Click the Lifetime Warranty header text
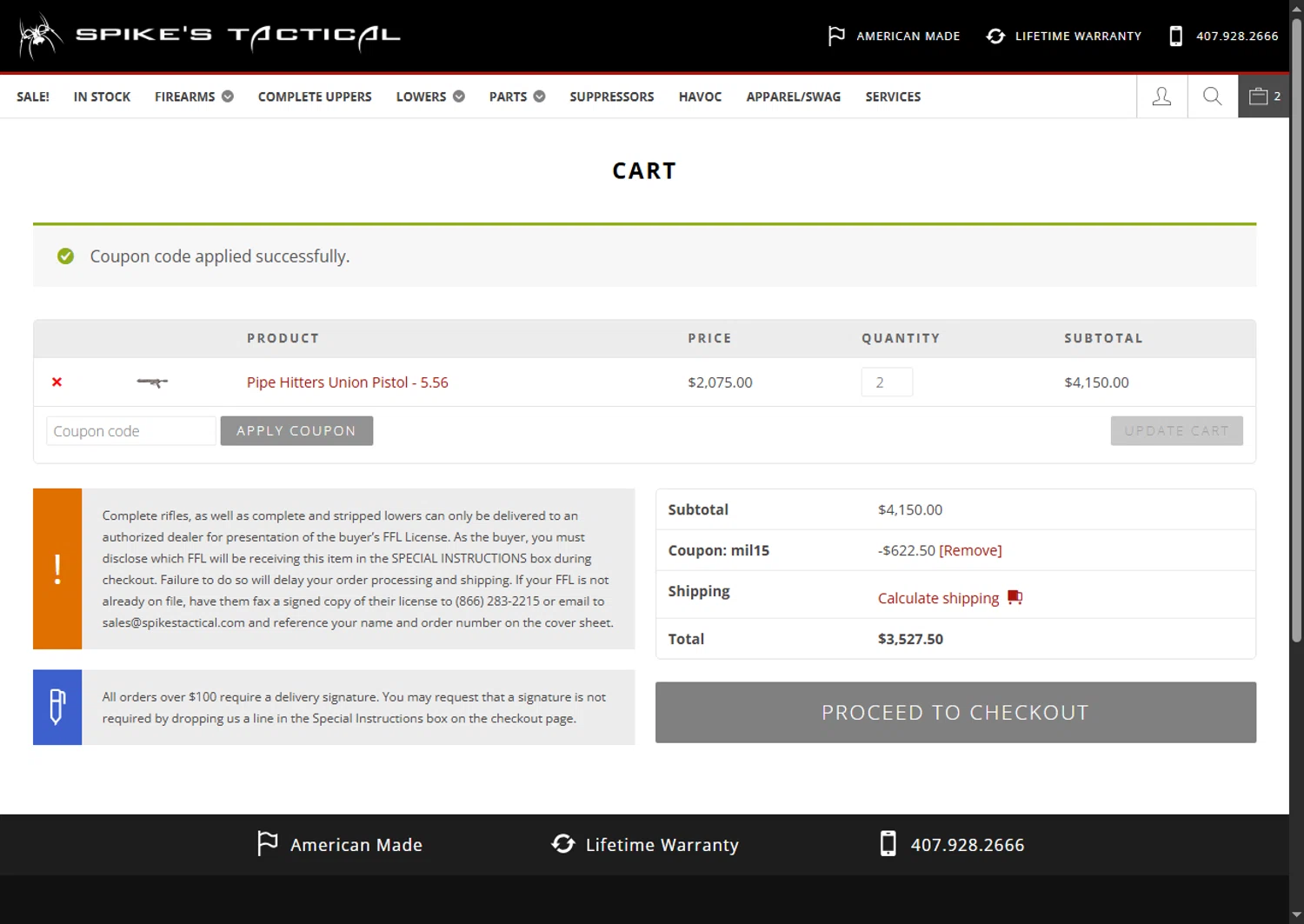 pyautogui.click(x=1078, y=36)
